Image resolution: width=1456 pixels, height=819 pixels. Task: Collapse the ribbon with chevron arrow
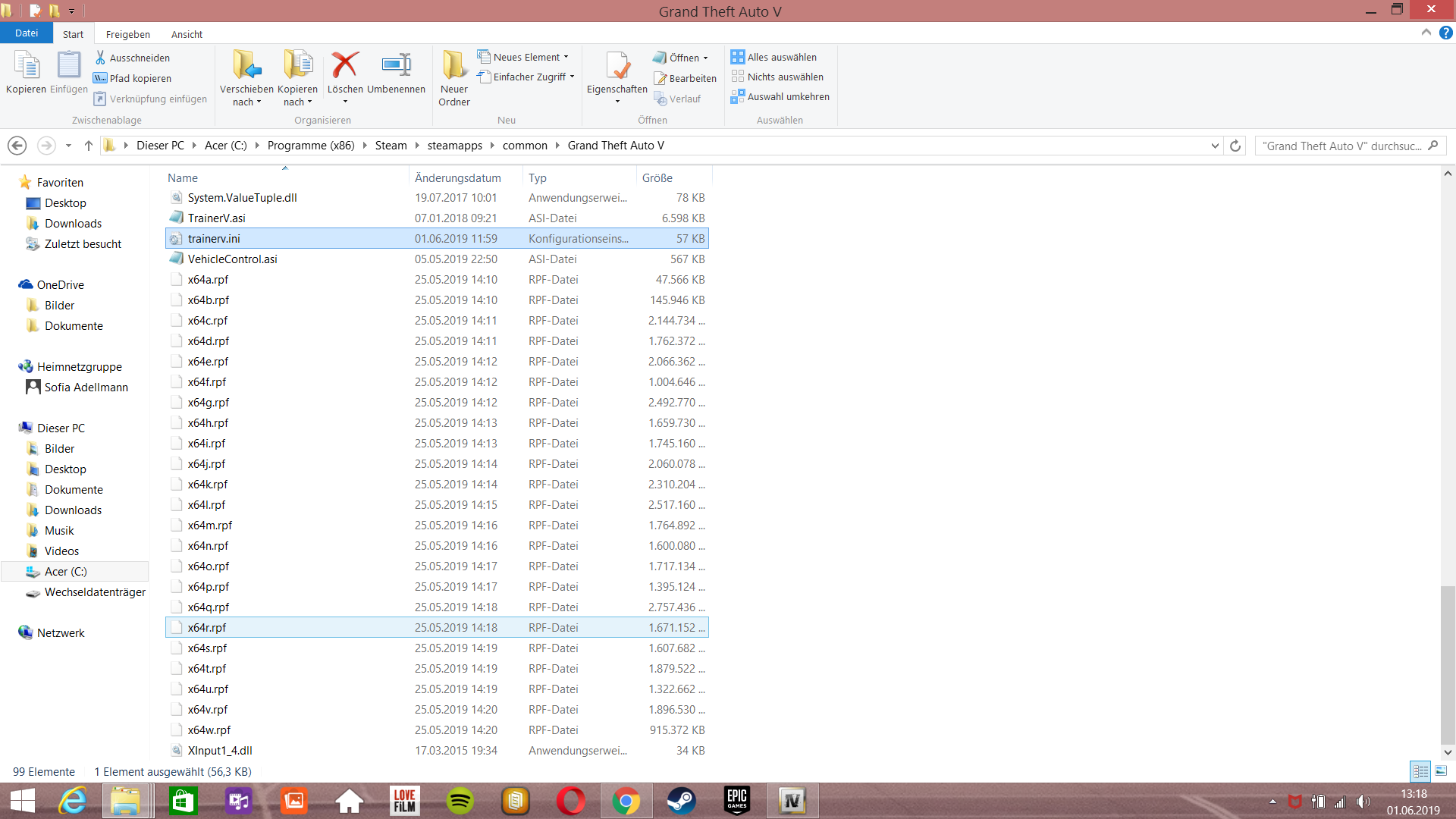[x=1426, y=33]
